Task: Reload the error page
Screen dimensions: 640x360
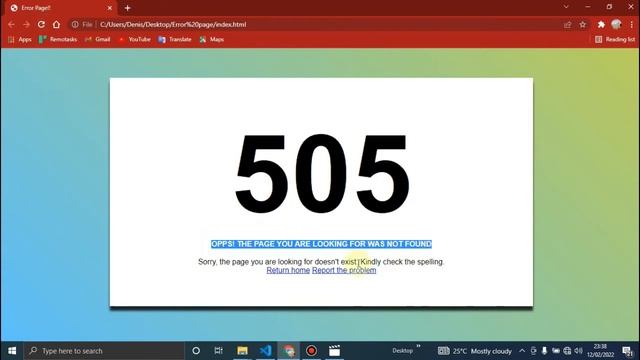Action: [x=41, y=24]
